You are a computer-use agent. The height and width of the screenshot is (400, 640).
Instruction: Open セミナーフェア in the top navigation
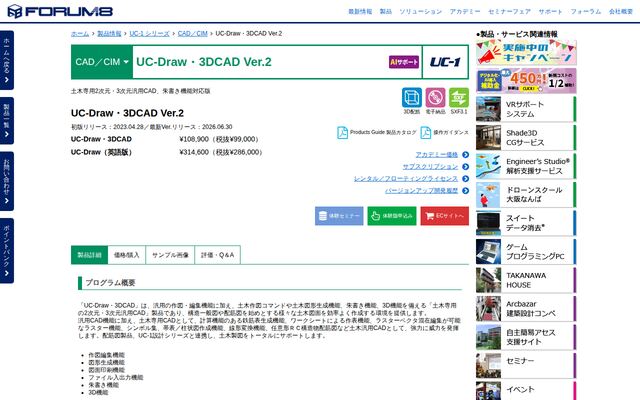click(509, 11)
